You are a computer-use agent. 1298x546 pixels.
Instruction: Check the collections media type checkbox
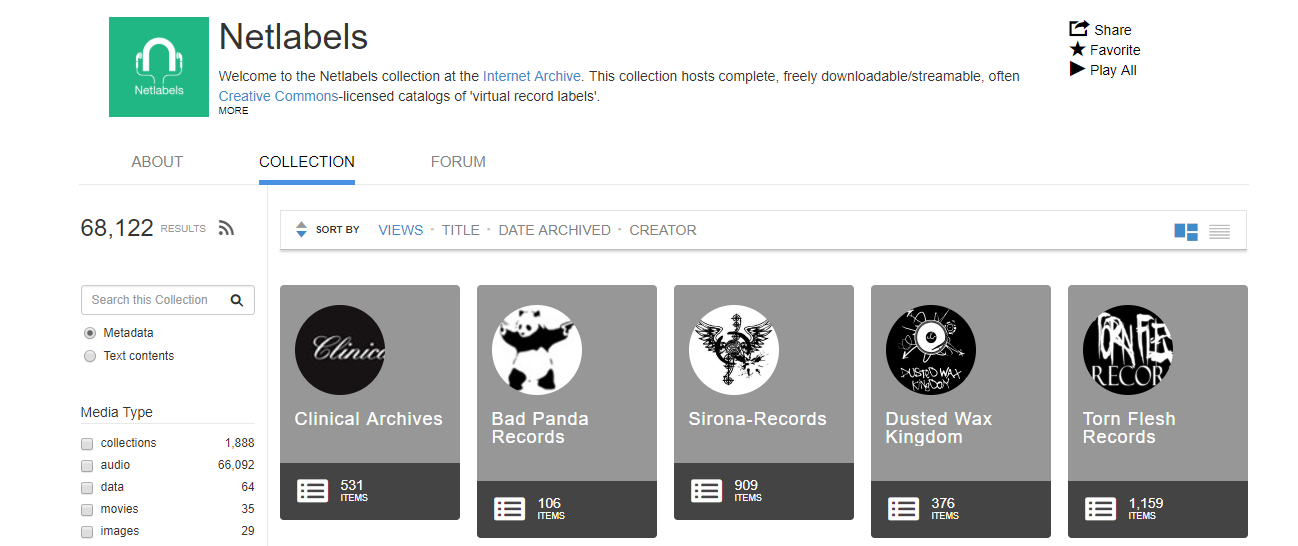87,443
